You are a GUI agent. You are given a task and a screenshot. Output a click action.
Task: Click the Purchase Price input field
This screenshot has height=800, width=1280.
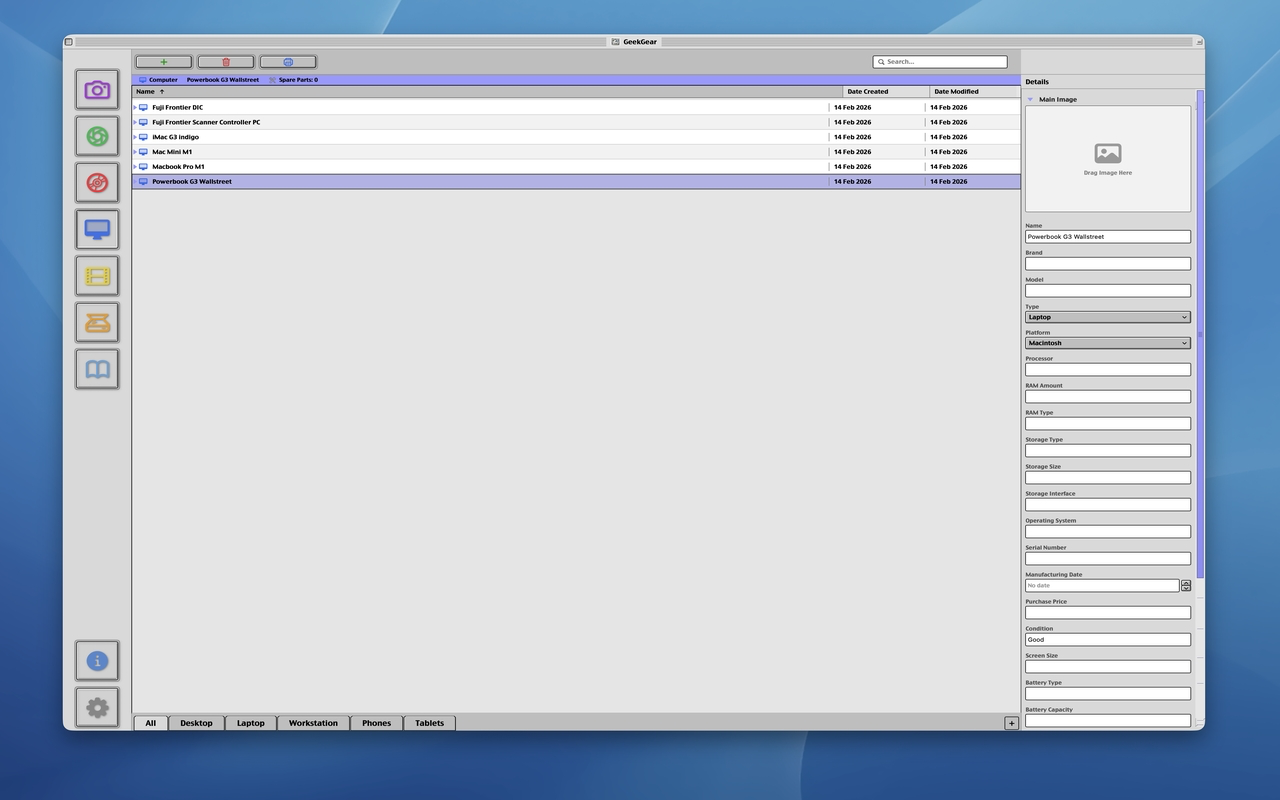pos(1108,613)
